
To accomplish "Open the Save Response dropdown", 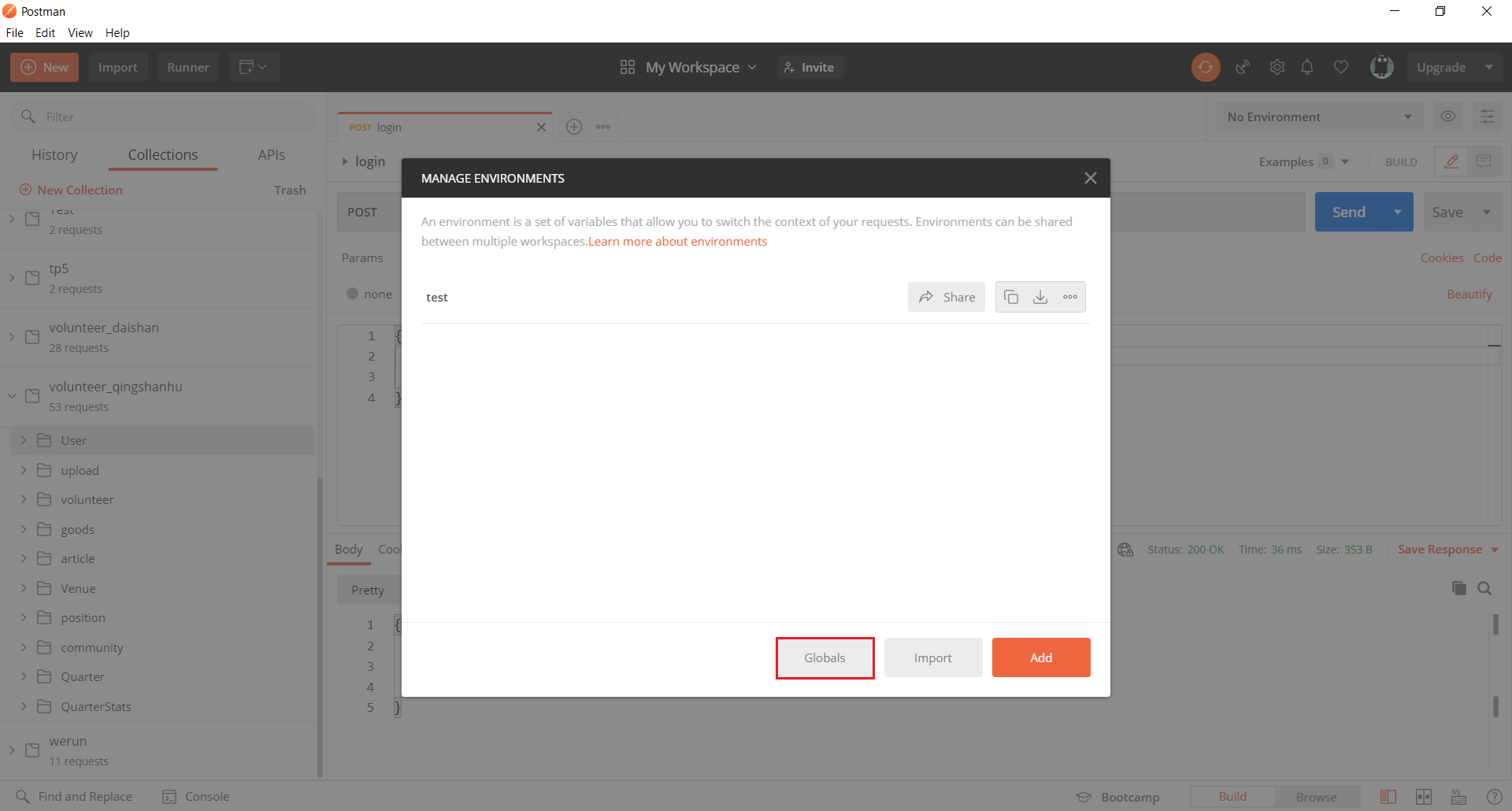I will point(1447,550).
